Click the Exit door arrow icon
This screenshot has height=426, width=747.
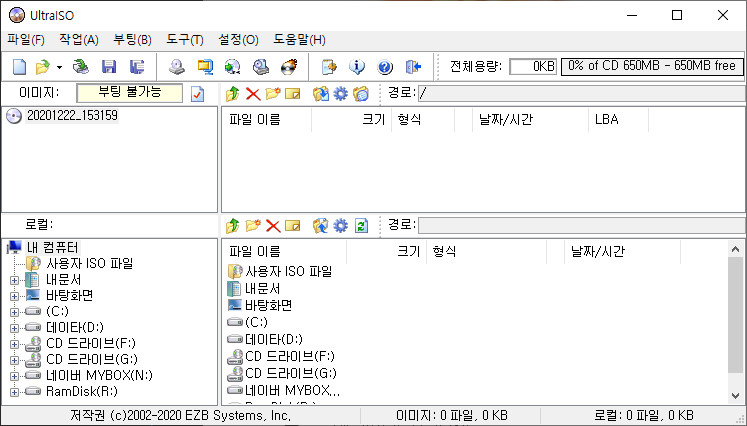pyautogui.click(x=413, y=67)
